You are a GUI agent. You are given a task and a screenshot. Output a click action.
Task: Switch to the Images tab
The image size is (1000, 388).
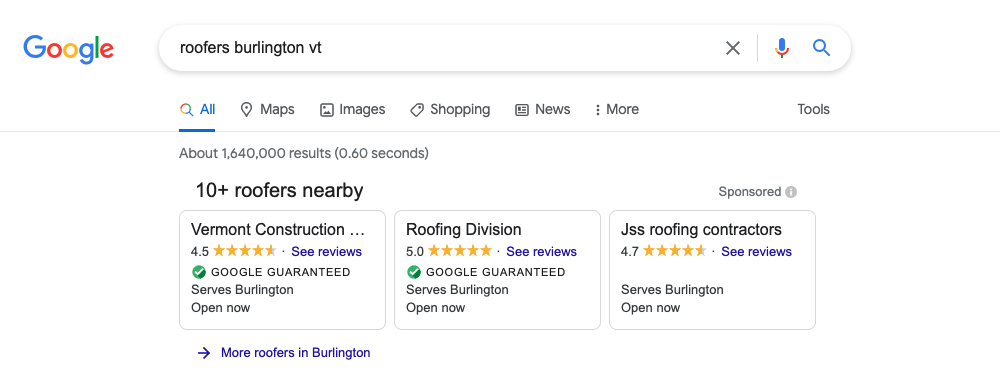352,110
